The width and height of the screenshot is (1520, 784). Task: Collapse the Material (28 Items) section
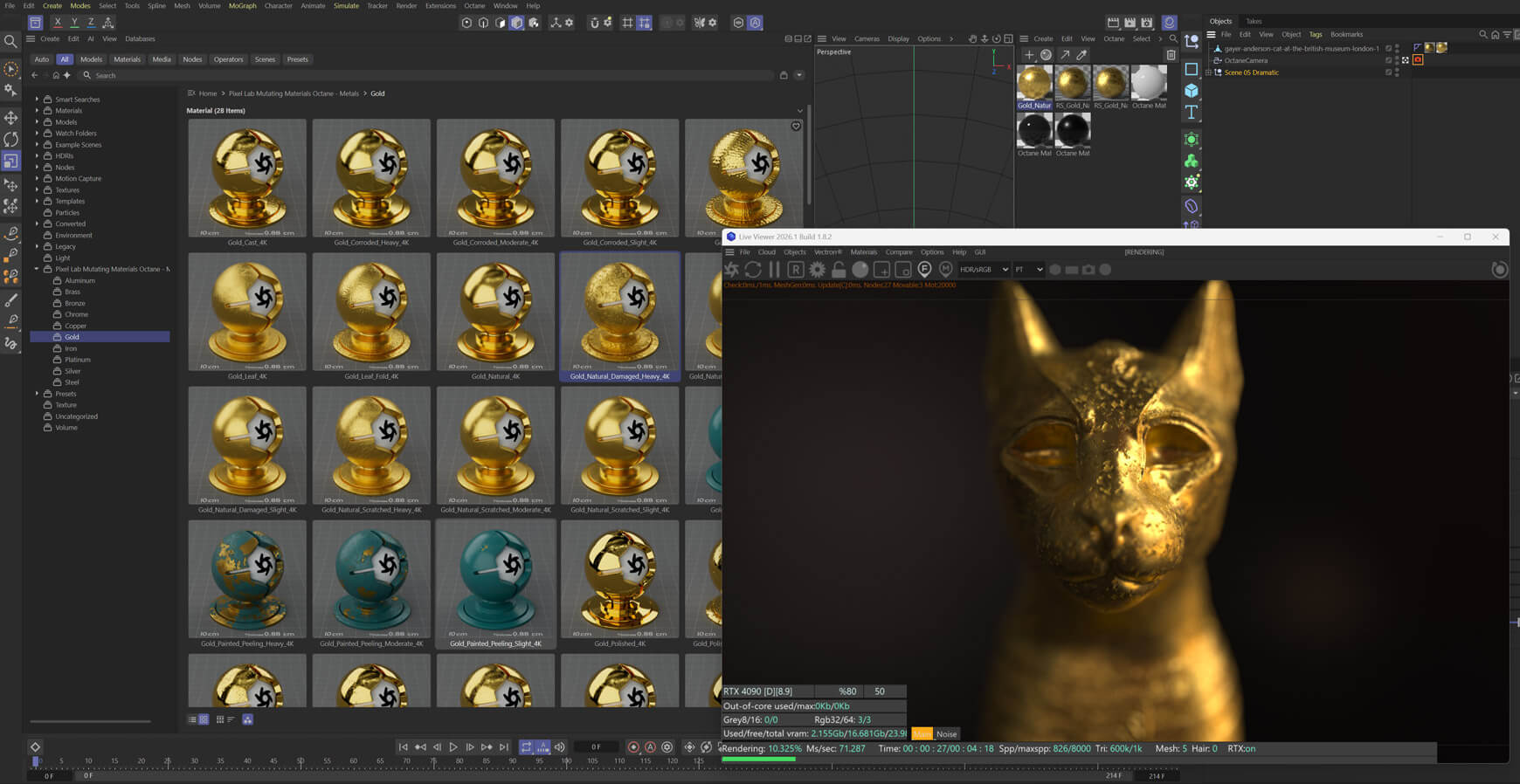click(799, 111)
